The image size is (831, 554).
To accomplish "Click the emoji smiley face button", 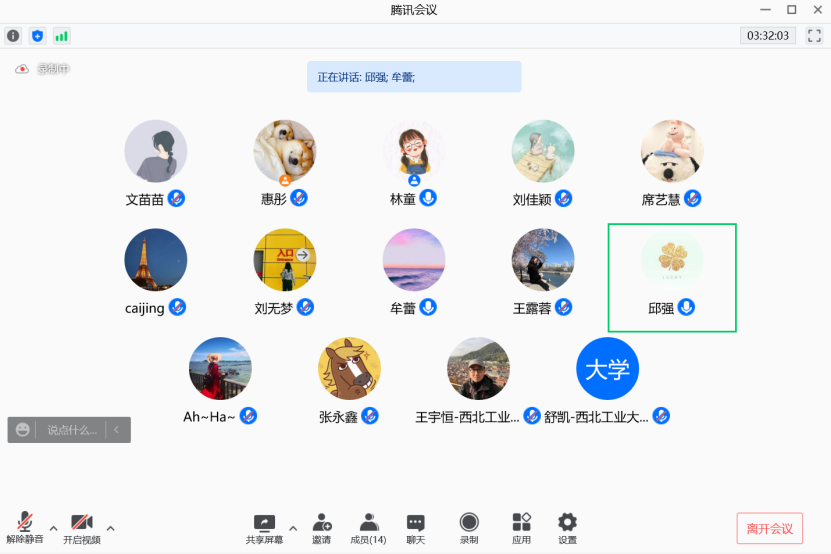I will click(23, 430).
